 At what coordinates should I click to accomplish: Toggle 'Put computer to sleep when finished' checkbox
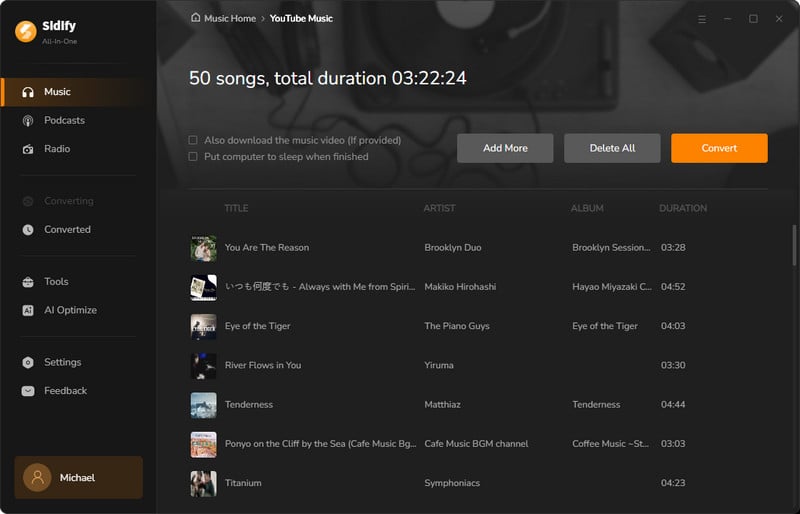point(193,156)
